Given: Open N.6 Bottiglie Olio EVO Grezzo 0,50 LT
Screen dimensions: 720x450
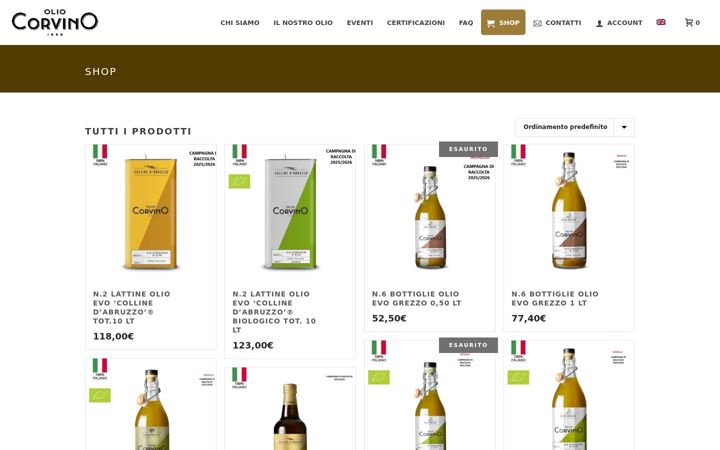Looking at the screenshot, I should [416, 298].
